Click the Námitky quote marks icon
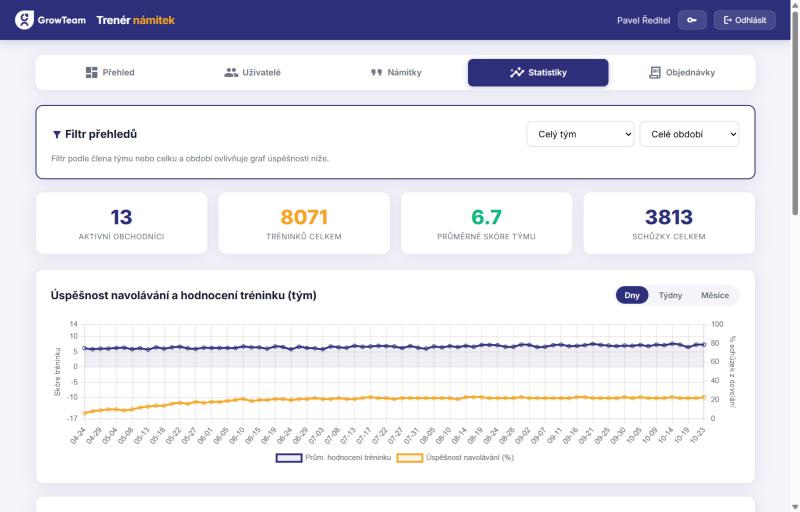Image resolution: width=800 pixels, height=512 pixels. pyautogui.click(x=376, y=72)
